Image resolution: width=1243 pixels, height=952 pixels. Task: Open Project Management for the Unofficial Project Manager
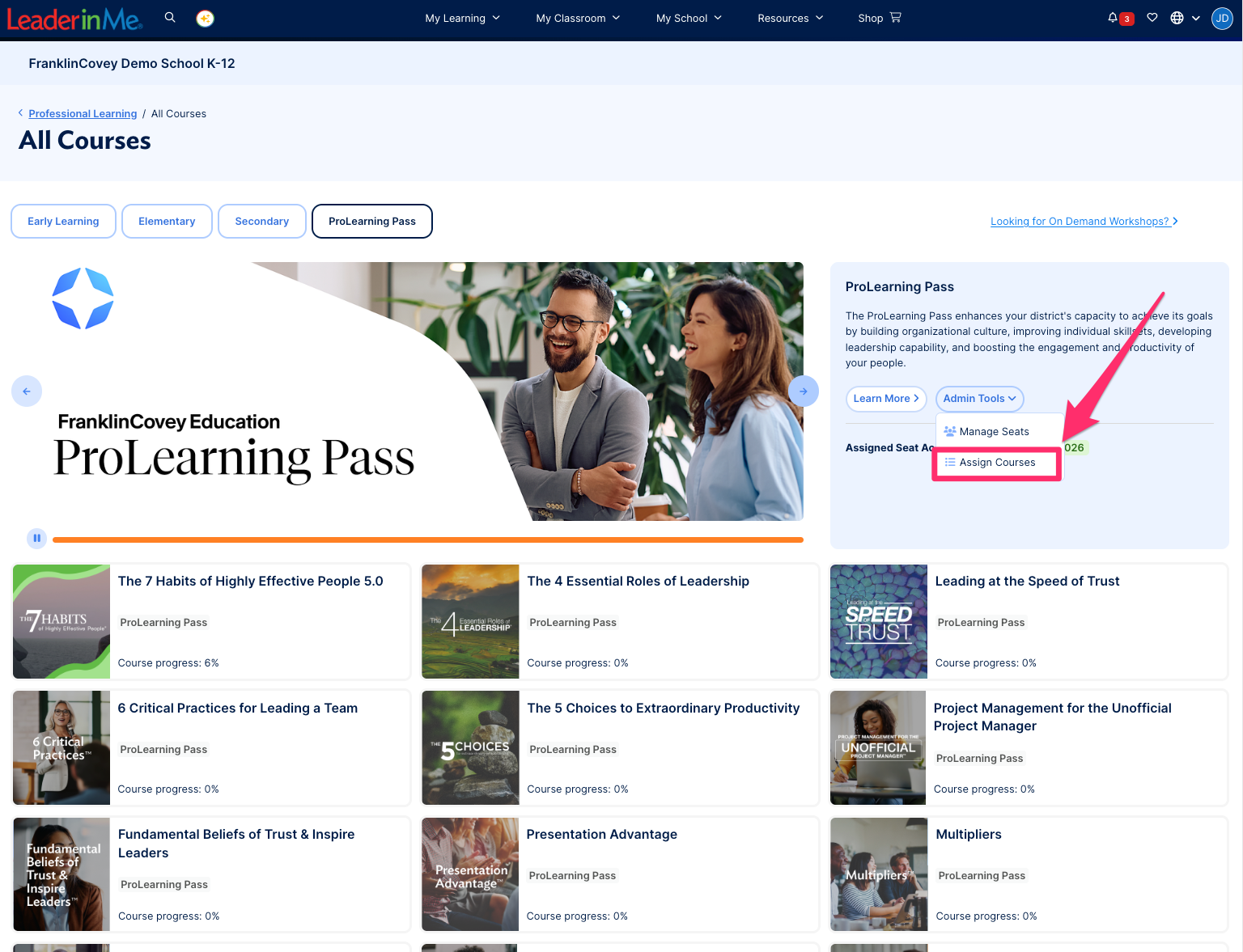click(x=1053, y=717)
